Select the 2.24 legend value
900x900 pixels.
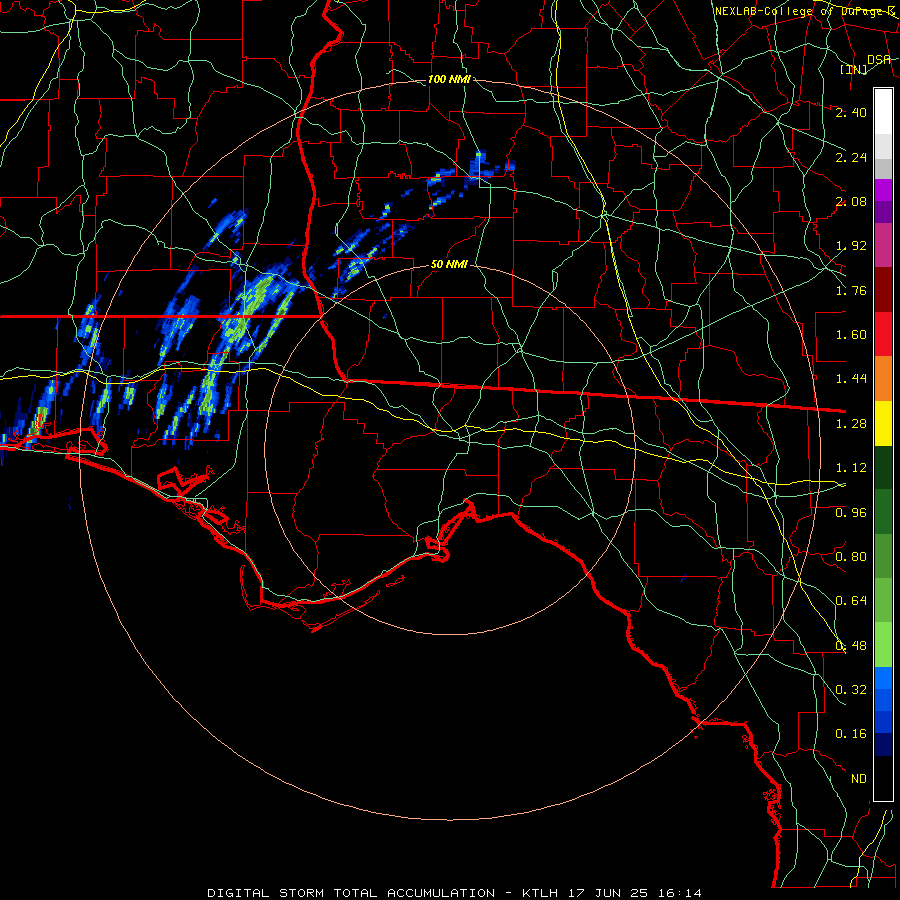pyautogui.click(x=851, y=157)
